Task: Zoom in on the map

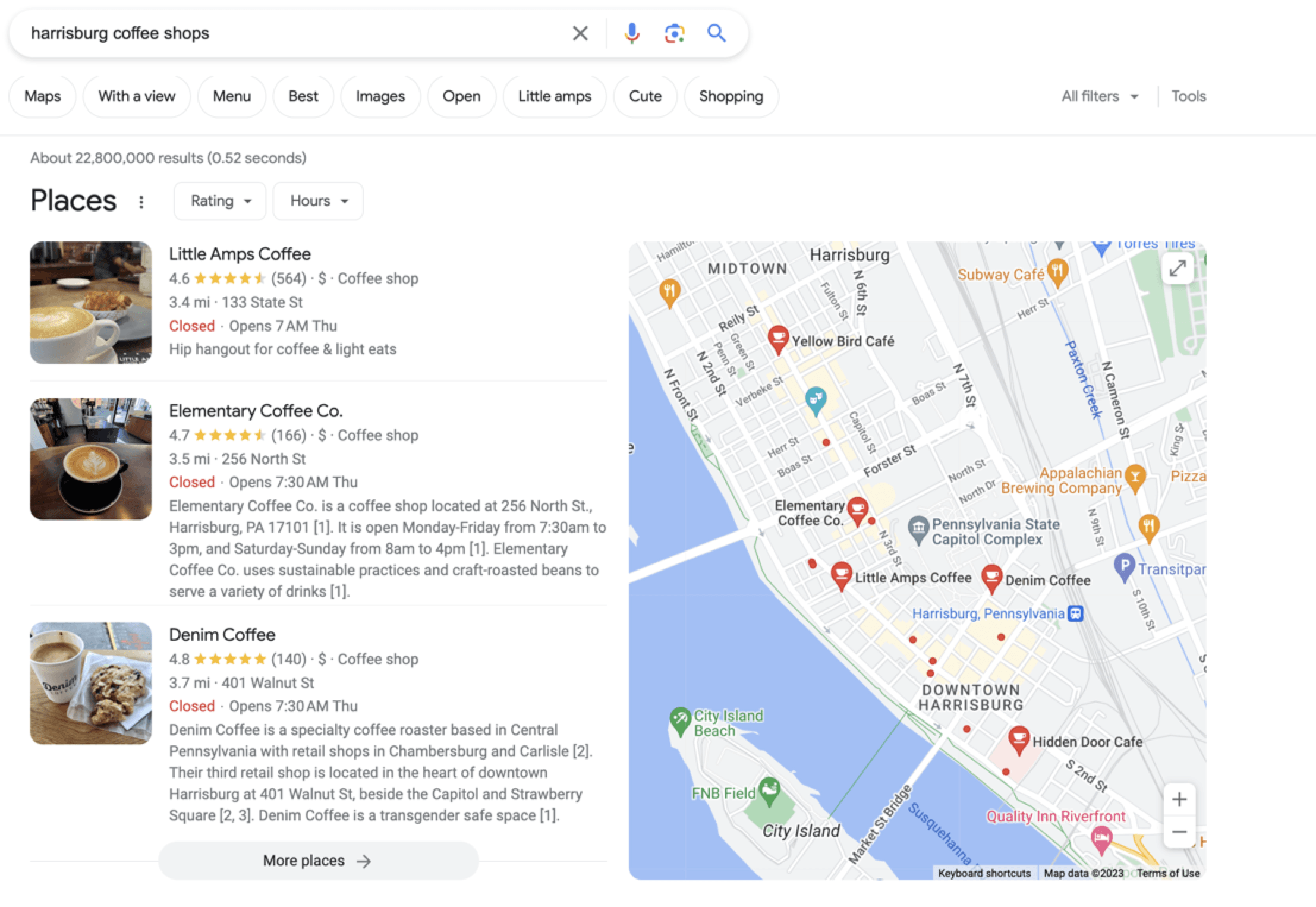Action: [x=1179, y=799]
